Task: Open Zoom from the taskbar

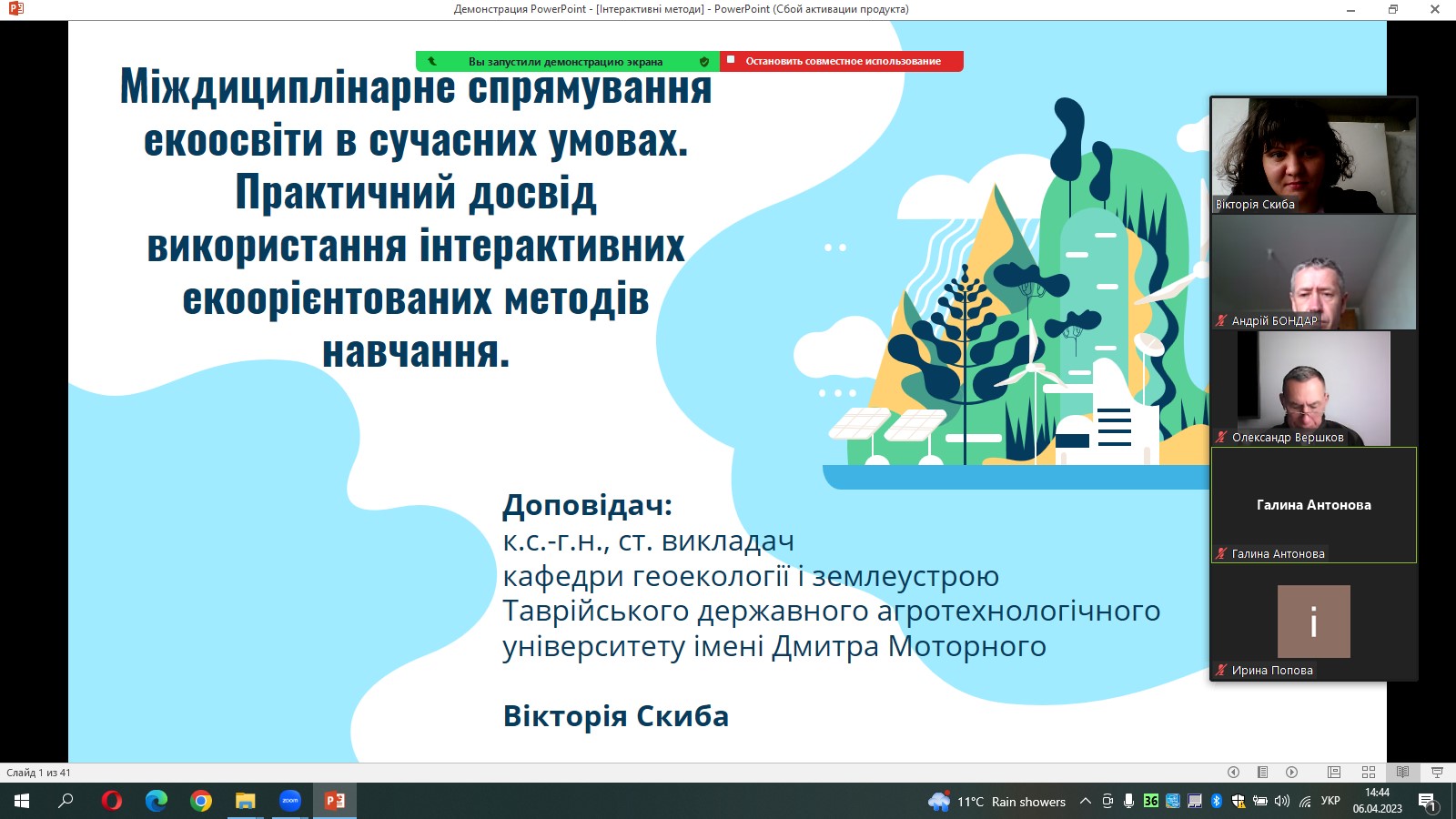Action: 289,800
